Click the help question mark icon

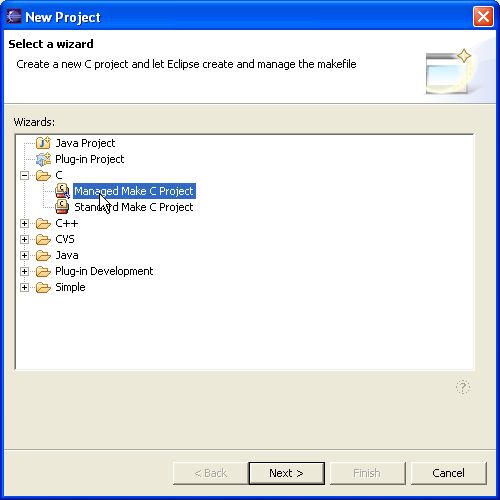tap(463, 387)
